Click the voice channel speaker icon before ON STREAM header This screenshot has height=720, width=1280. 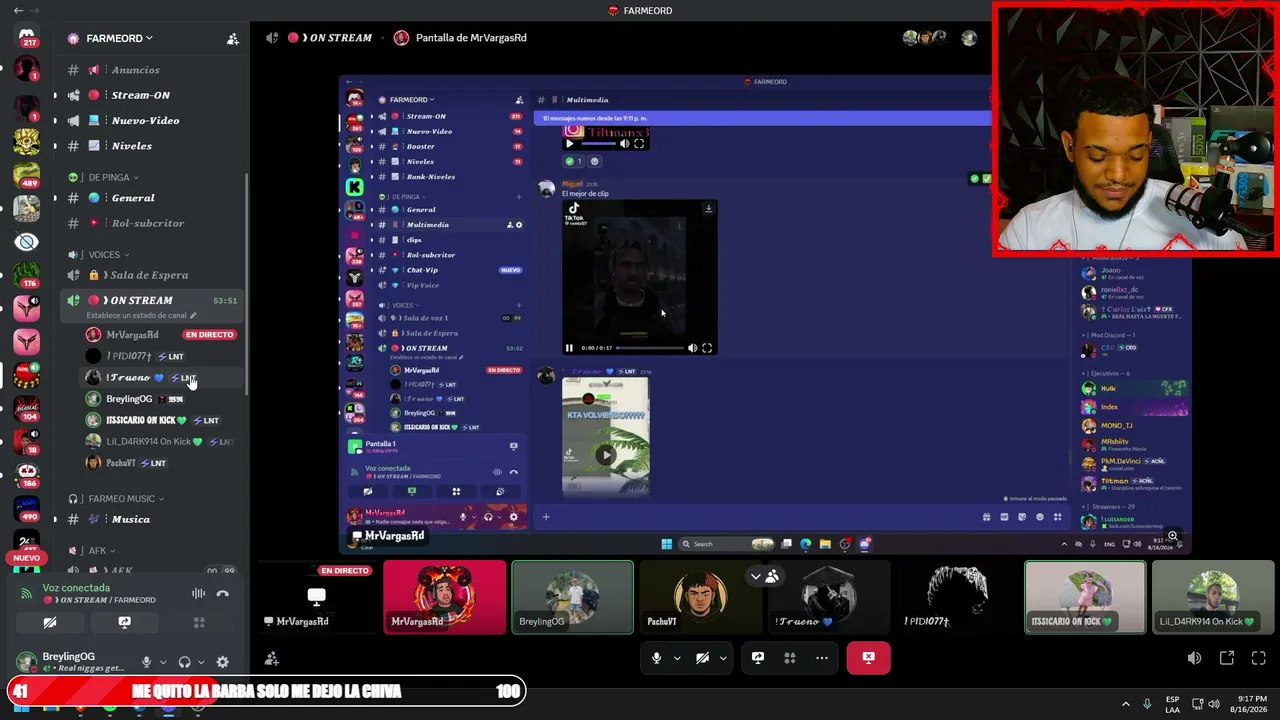point(272,38)
